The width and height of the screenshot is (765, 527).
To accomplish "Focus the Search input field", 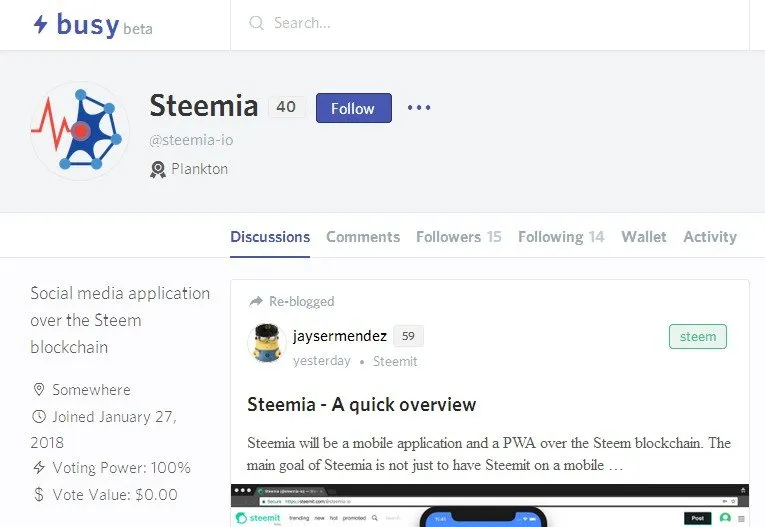I will click(490, 23).
